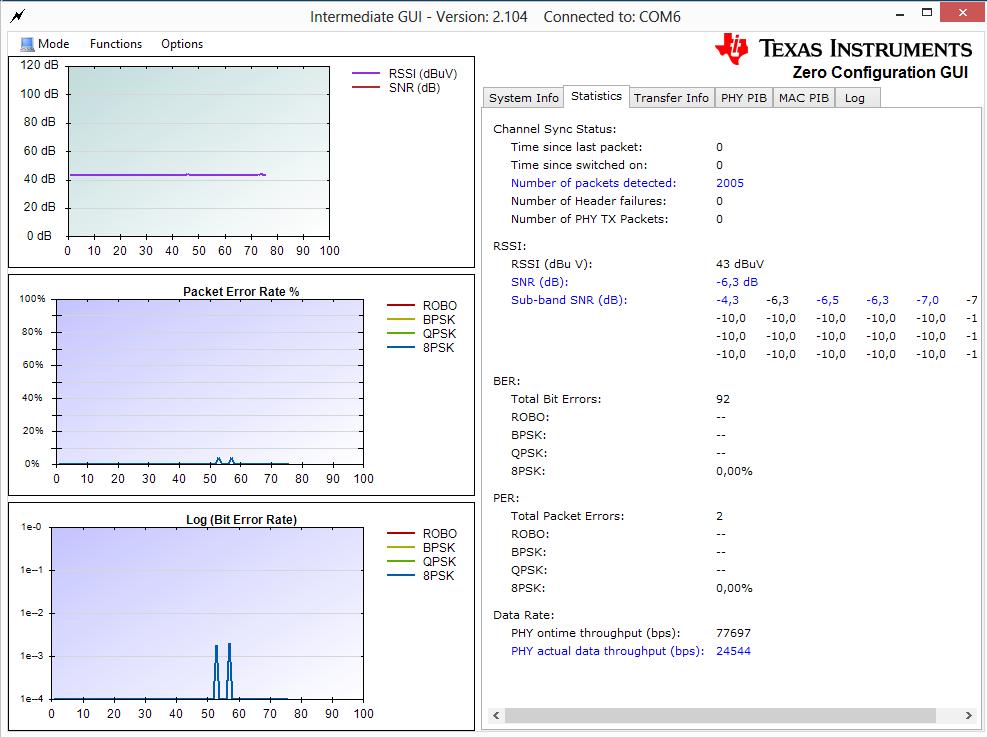Click the RSSI purple trace in top chart

pos(167,174)
